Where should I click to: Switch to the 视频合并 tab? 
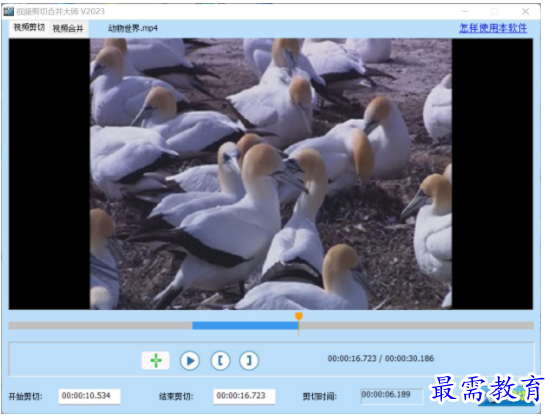[68, 28]
